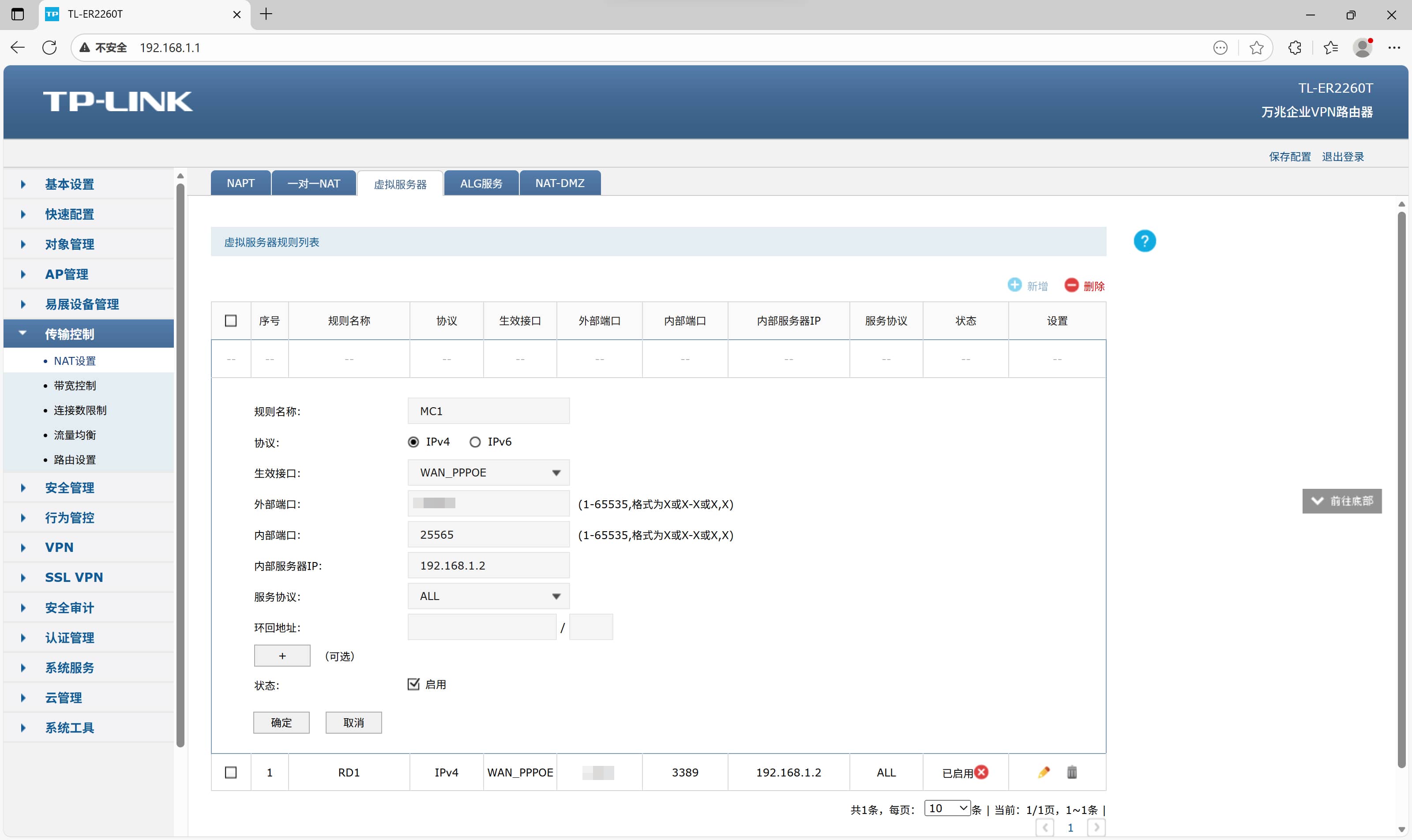Click the red status icon next to 已启用
Screen dimensions: 1412x840
(982, 772)
